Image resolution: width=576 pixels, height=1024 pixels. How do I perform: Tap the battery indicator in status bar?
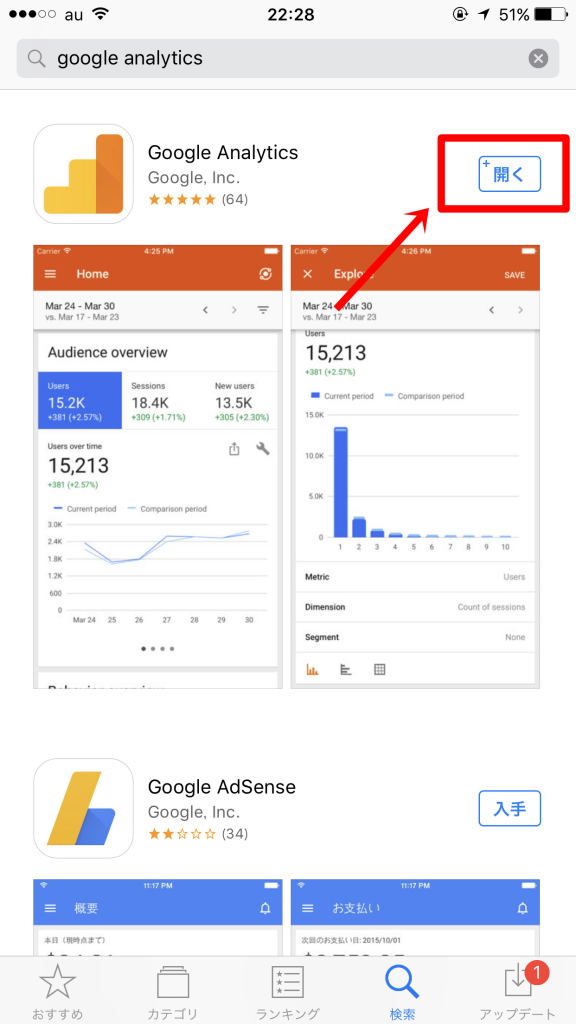coord(551,14)
